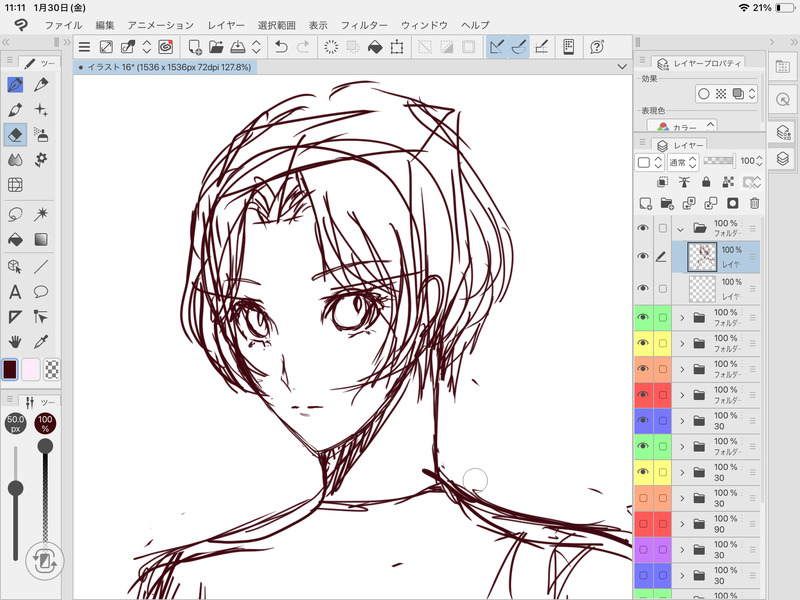Select the transparent color swatch

(52, 369)
